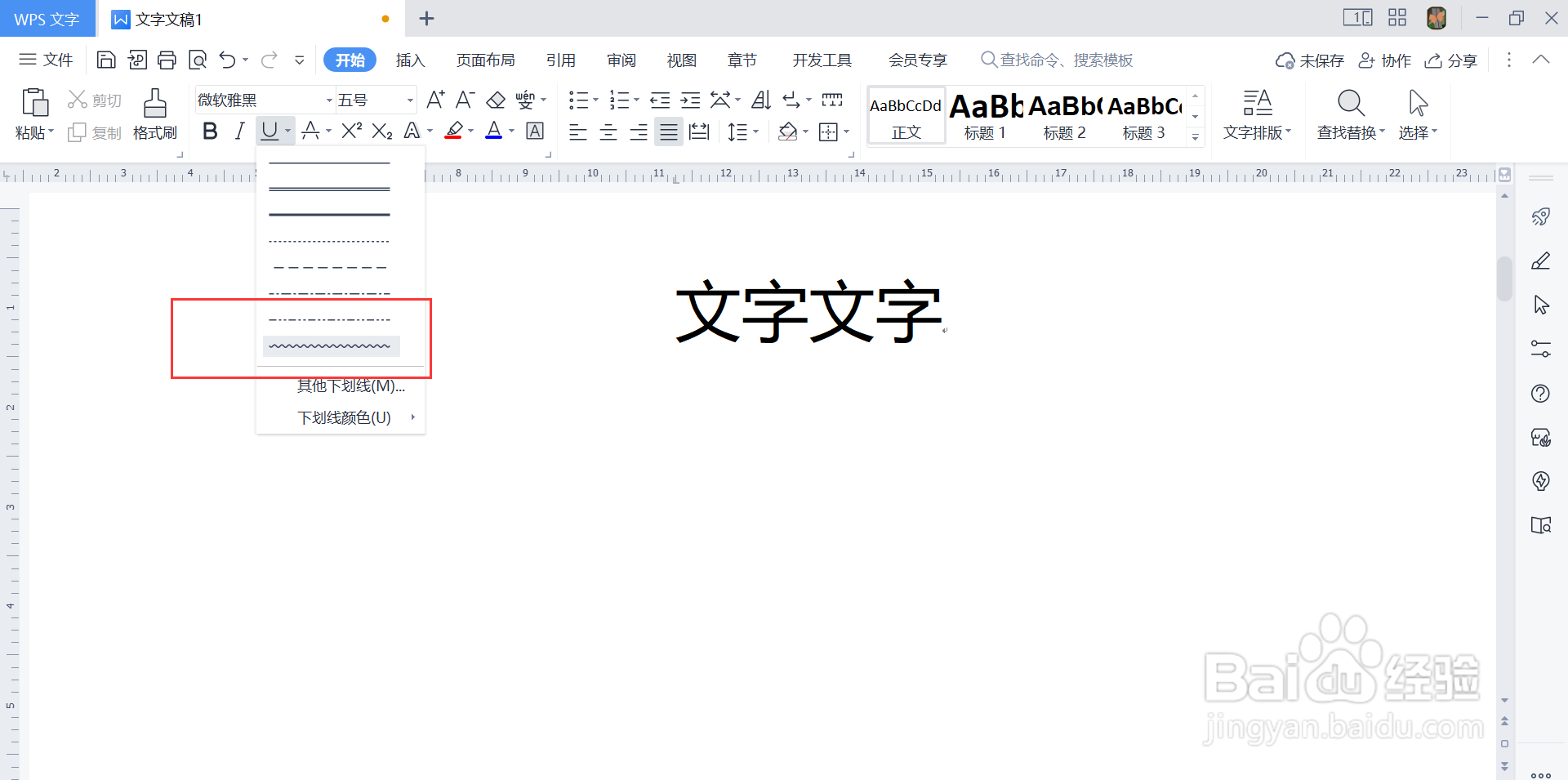The image size is (1568, 780).
Task: Expand highlight color dropdown arrow
Action: 471,131
